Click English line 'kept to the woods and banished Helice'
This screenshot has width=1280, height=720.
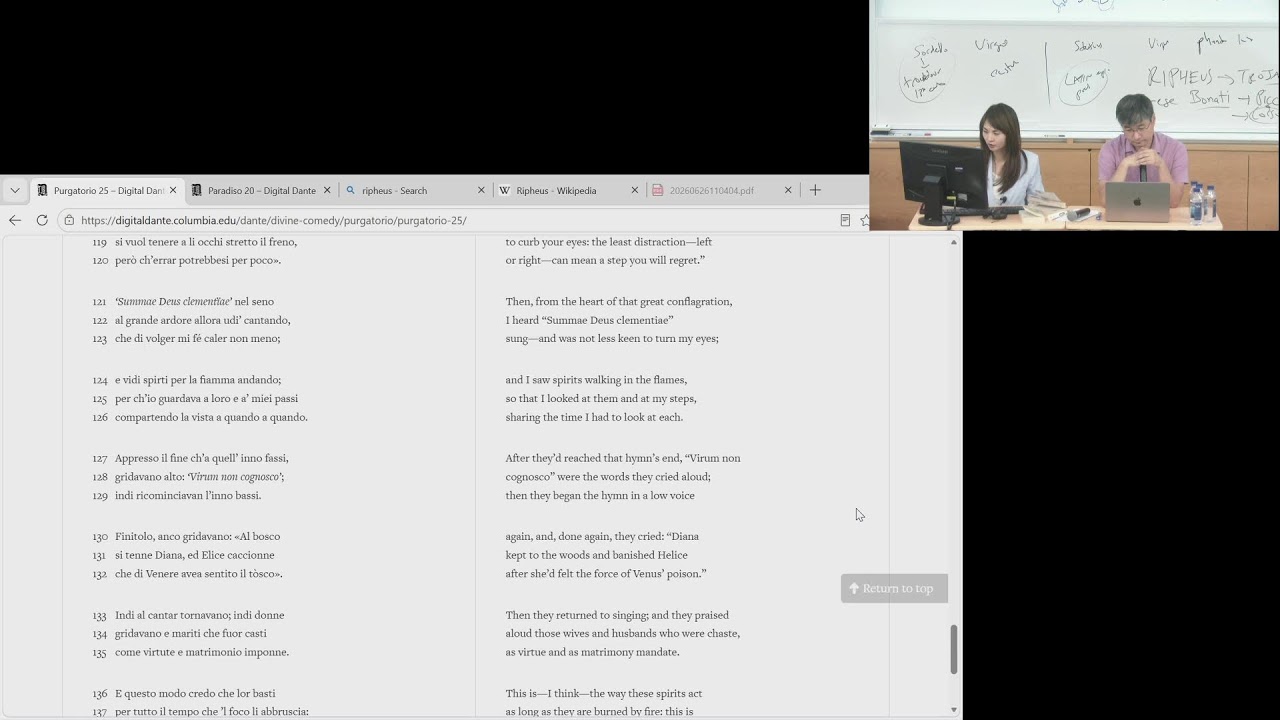(596, 555)
